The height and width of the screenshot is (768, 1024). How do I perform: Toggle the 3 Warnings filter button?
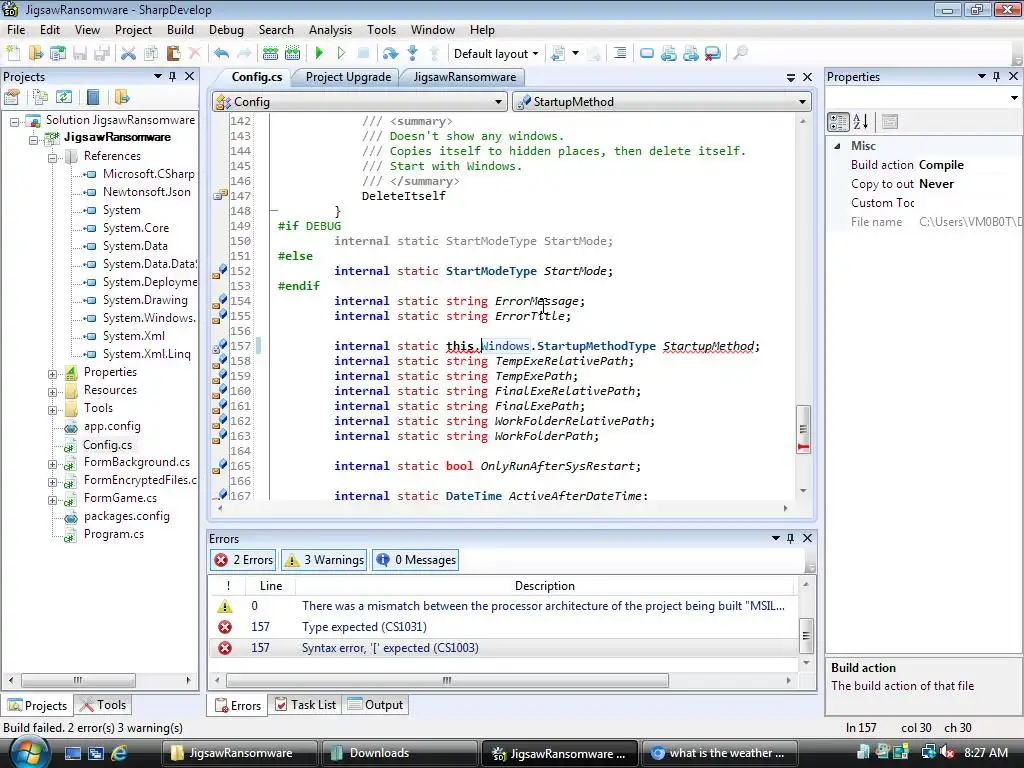324,560
